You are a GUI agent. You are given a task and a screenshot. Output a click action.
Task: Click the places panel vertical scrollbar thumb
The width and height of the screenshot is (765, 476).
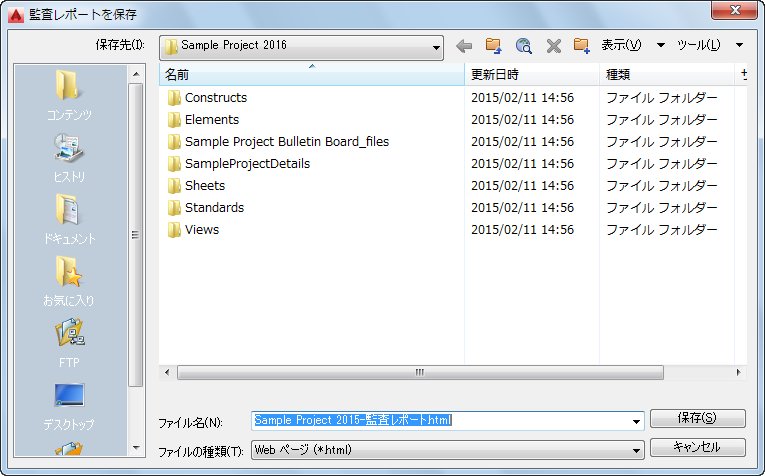[x=136, y=235]
